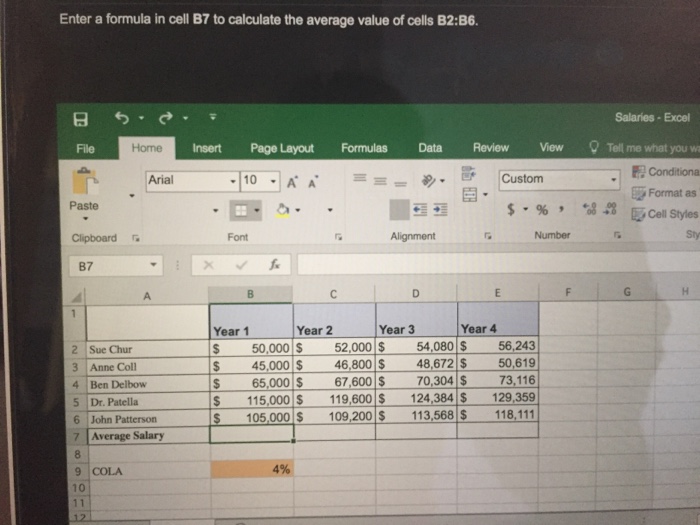Click the formula bar Cancel X icon

[208, 265]
